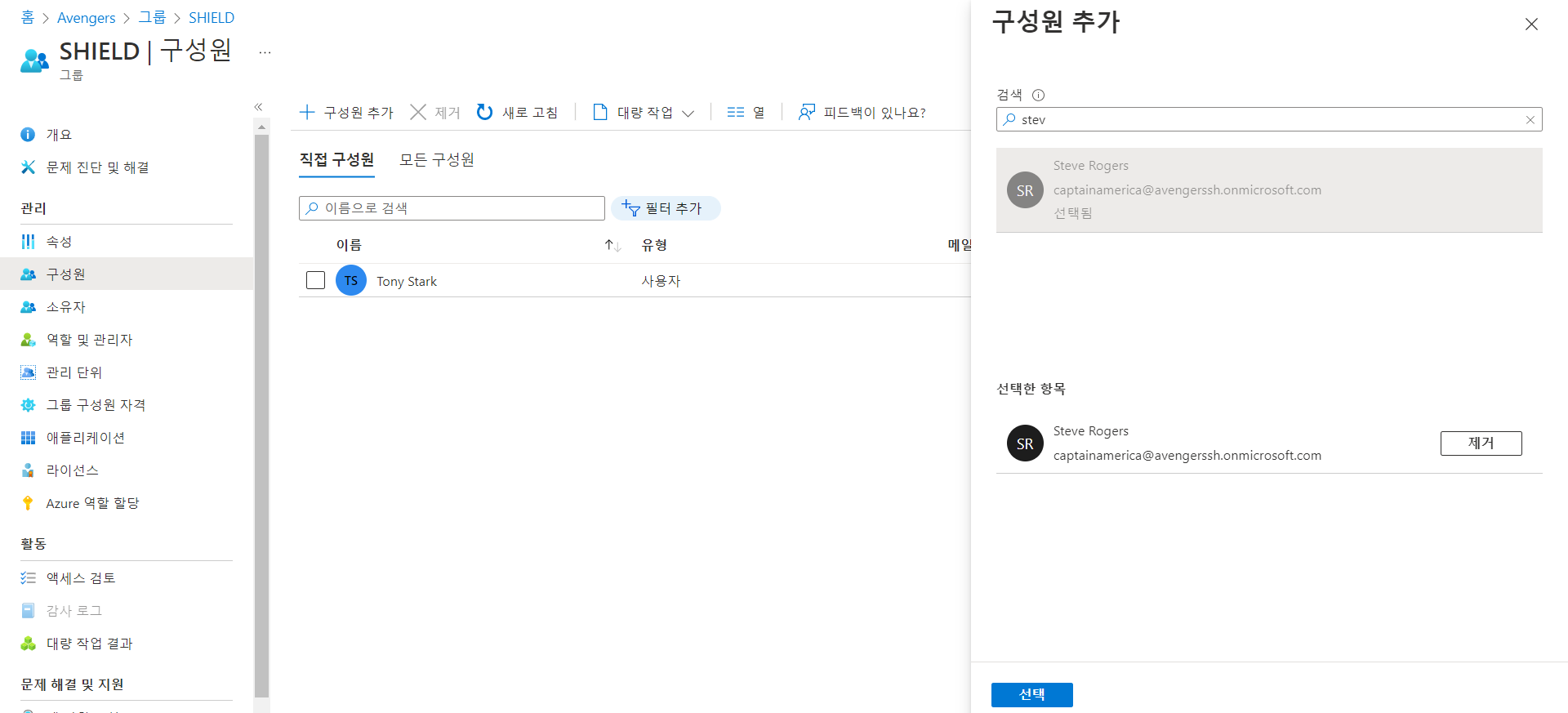
Task: Select Steve Rogers in search results
Action: [x=1269, y=190]
